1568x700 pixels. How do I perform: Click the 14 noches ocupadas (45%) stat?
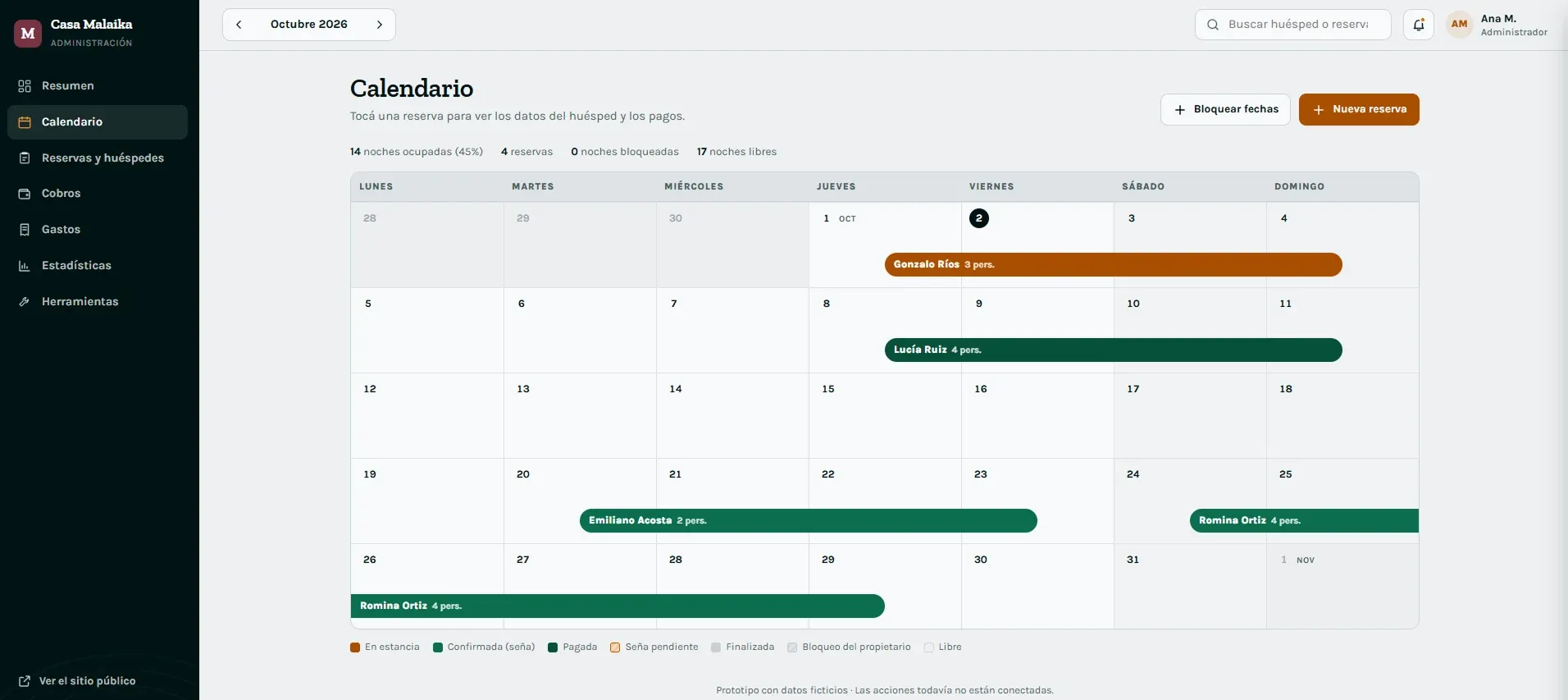(417, 152)
